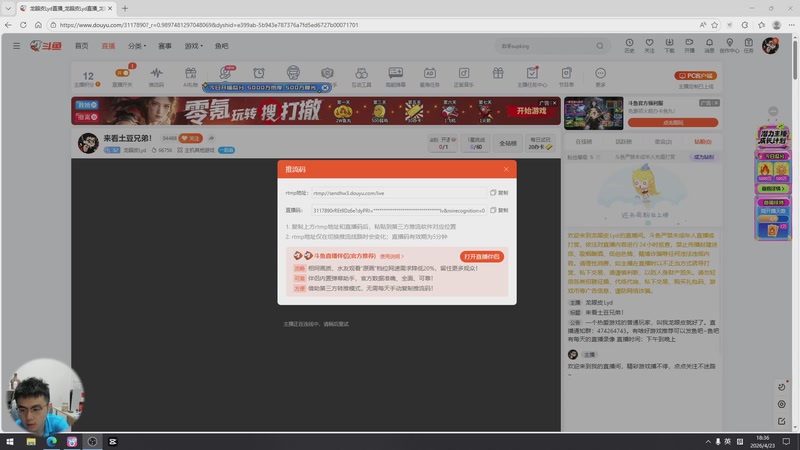Open the 历史 history icon
Image resolution: width=800 pixels, height=450 pixels.
(629, 45)
